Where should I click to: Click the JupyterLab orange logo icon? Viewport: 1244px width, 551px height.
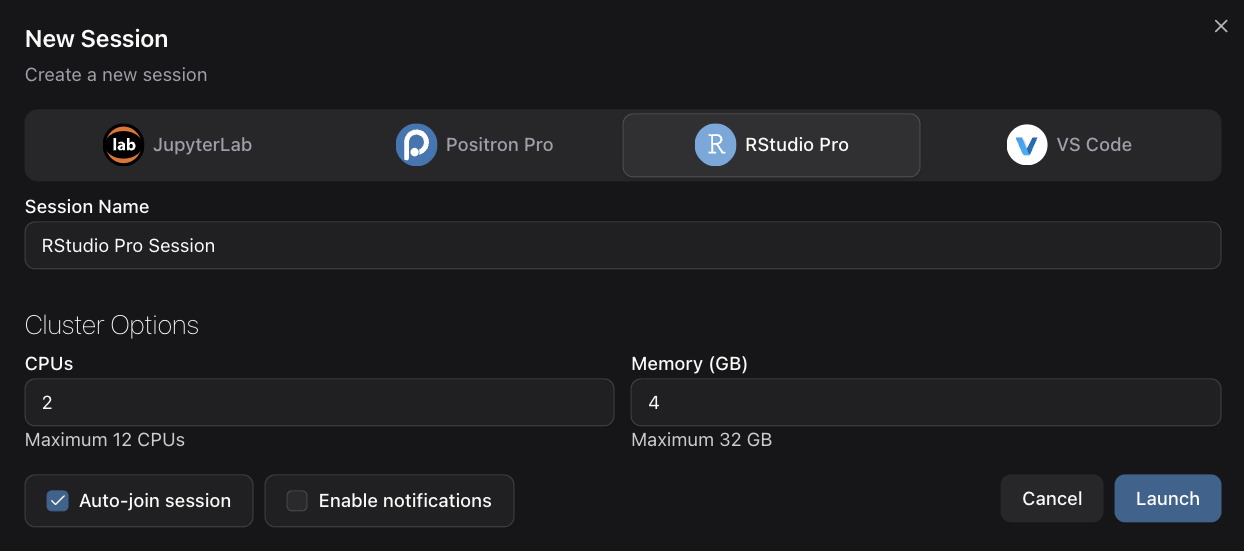pyautogui.click(x=124, y=145)
